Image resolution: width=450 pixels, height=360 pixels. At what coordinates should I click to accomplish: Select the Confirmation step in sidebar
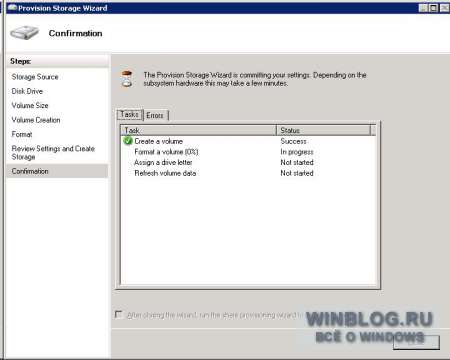click(57, 171)
